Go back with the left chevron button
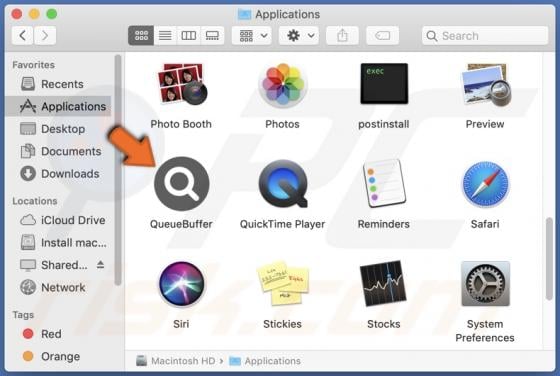 tap(22, 35)
